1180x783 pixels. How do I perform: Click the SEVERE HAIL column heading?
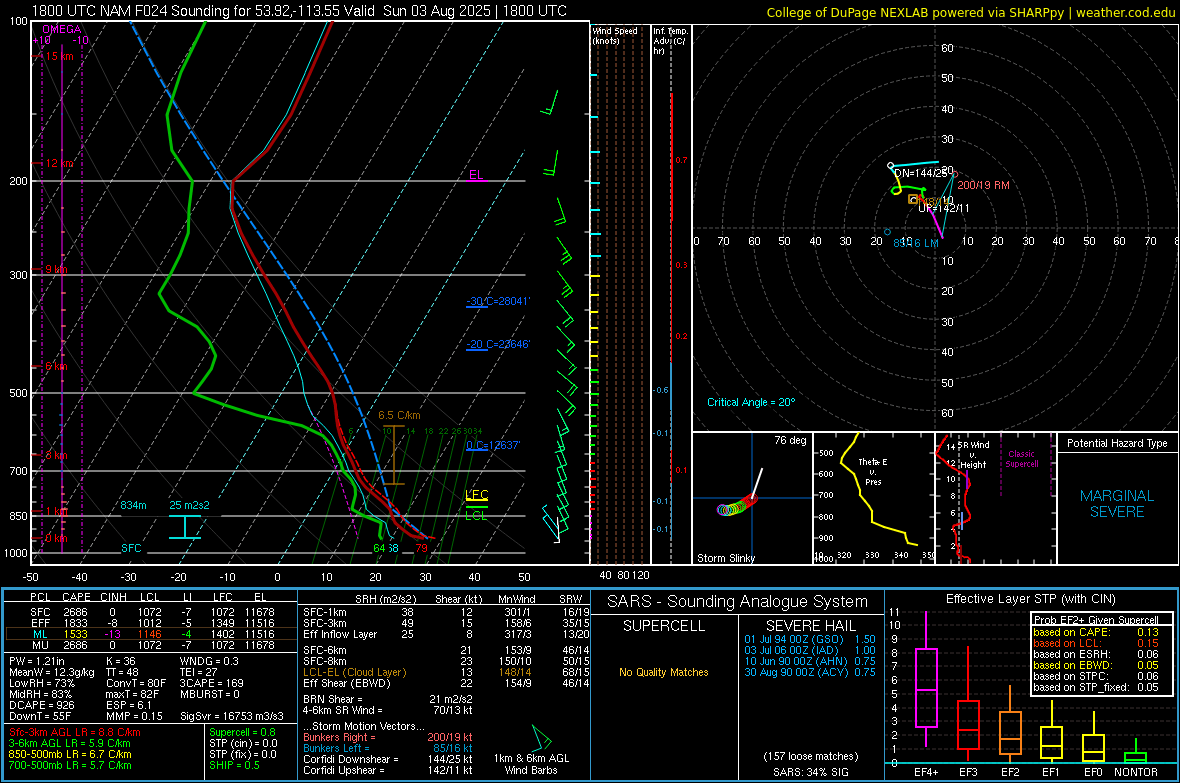(x=810, y=626)
